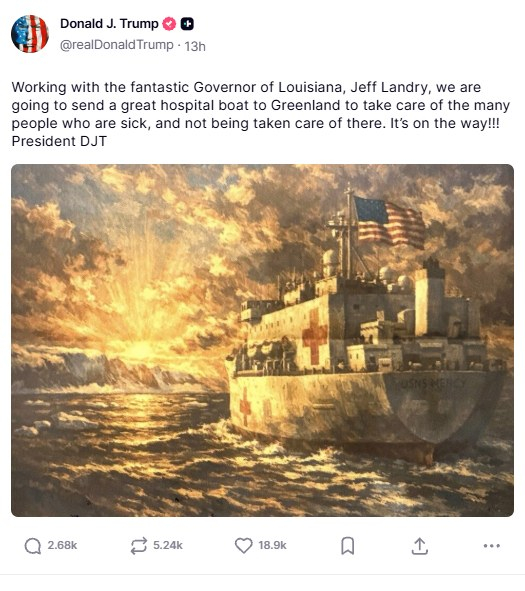Open the hospital ship painting image
This screenshot has height=591, width=525.
[262, 340]
